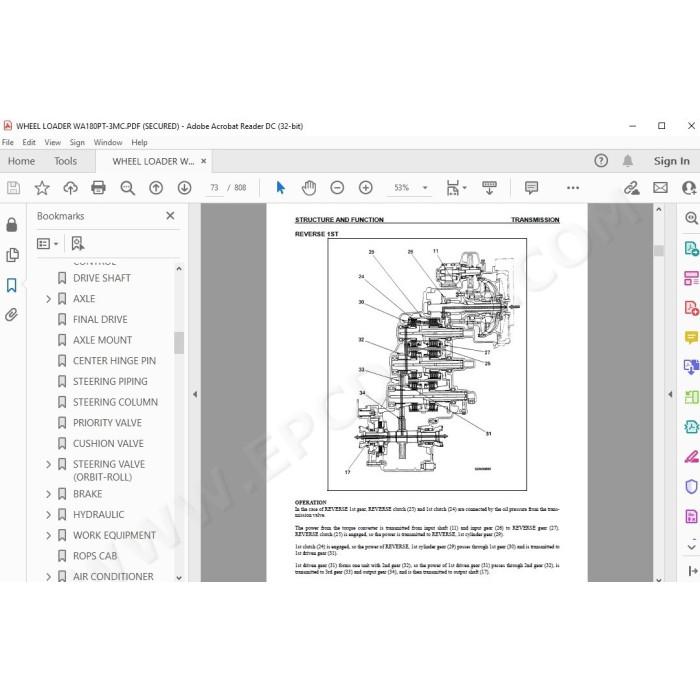Click the scrolling mode keyboard icon
Screen dimensions: 700x700
tap(489, 188)
